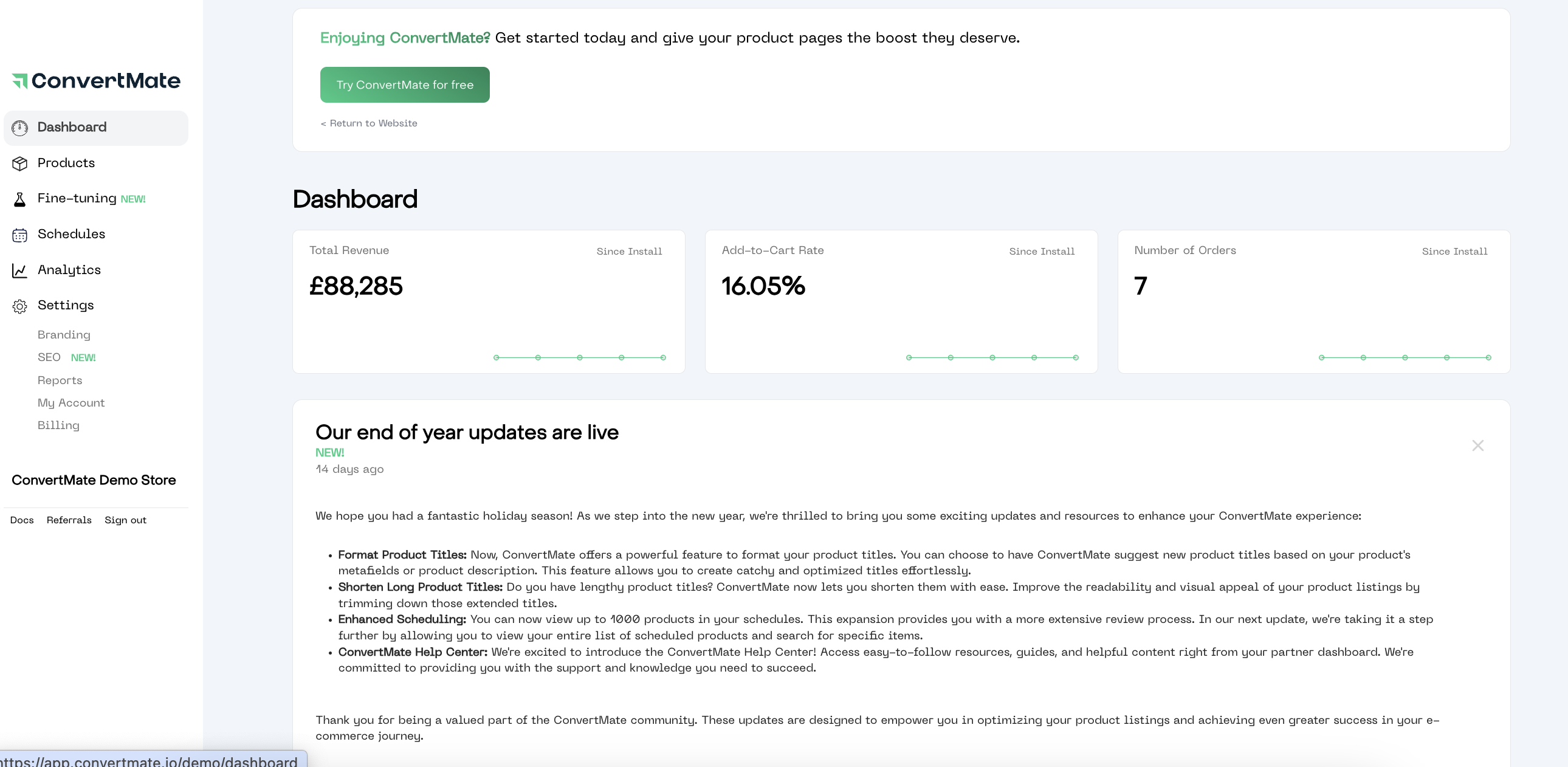Open the Billing page
The width and height of the screenshot is (1568, 767).
click(58, 425)
